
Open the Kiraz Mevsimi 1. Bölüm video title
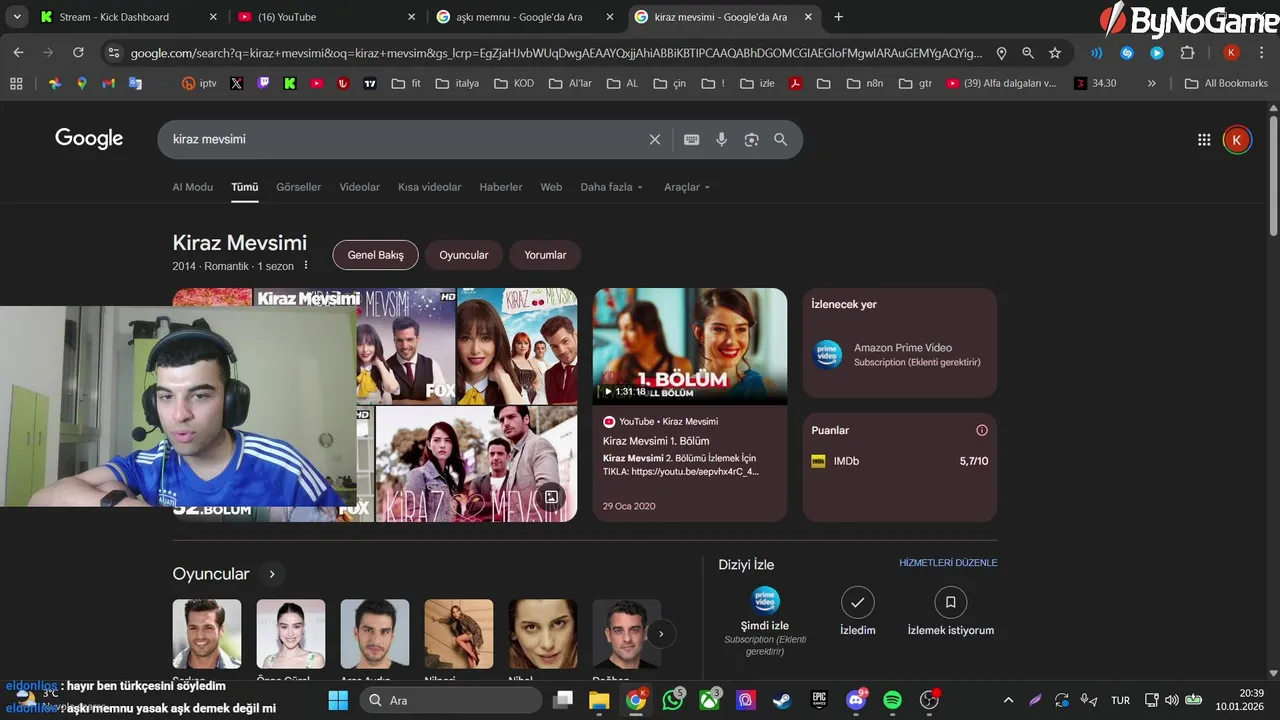(x=656, y=441)
